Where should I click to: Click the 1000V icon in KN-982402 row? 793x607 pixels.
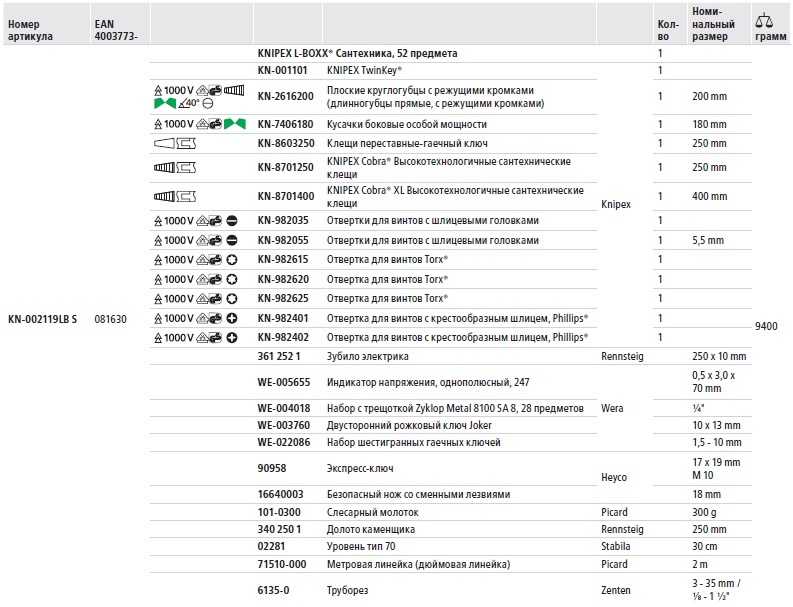(x=173, y=337)
